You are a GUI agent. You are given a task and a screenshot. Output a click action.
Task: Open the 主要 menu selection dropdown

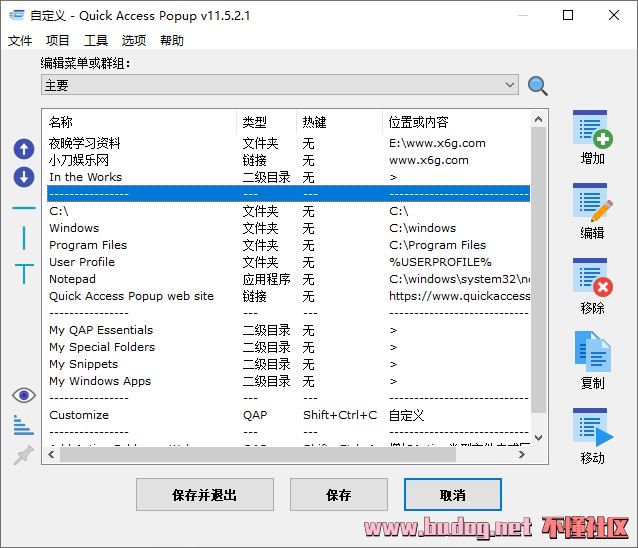(x=280, y=86)
